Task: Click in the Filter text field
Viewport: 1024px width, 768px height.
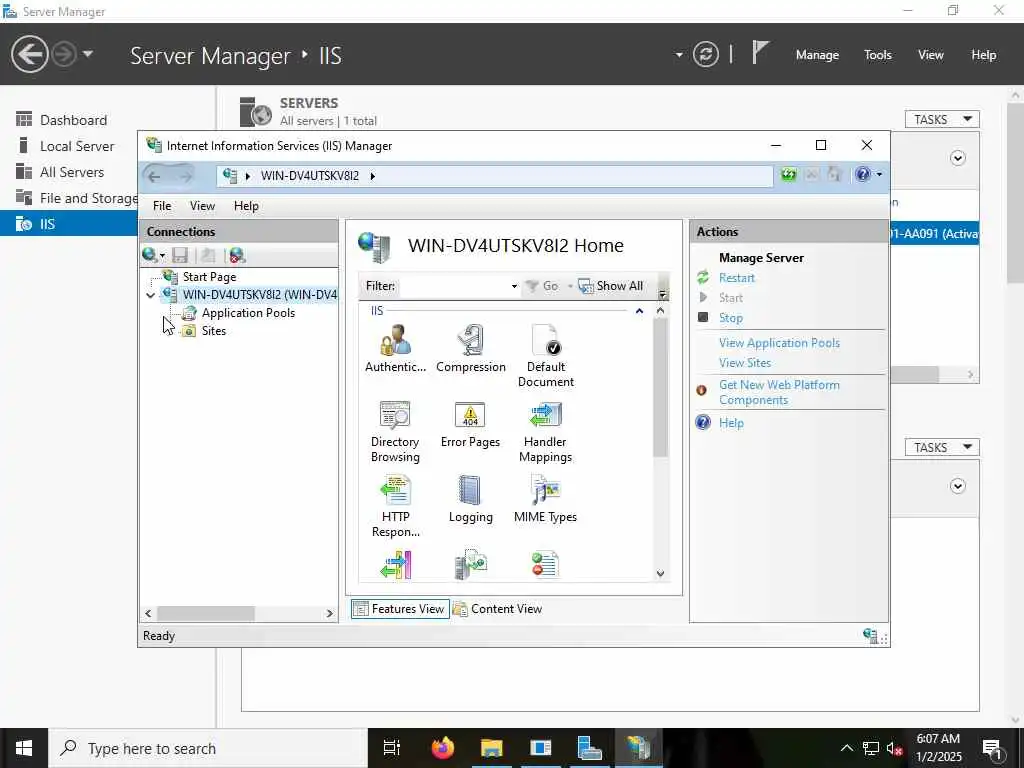Action: pyautogui.click(x=455, y=286)
